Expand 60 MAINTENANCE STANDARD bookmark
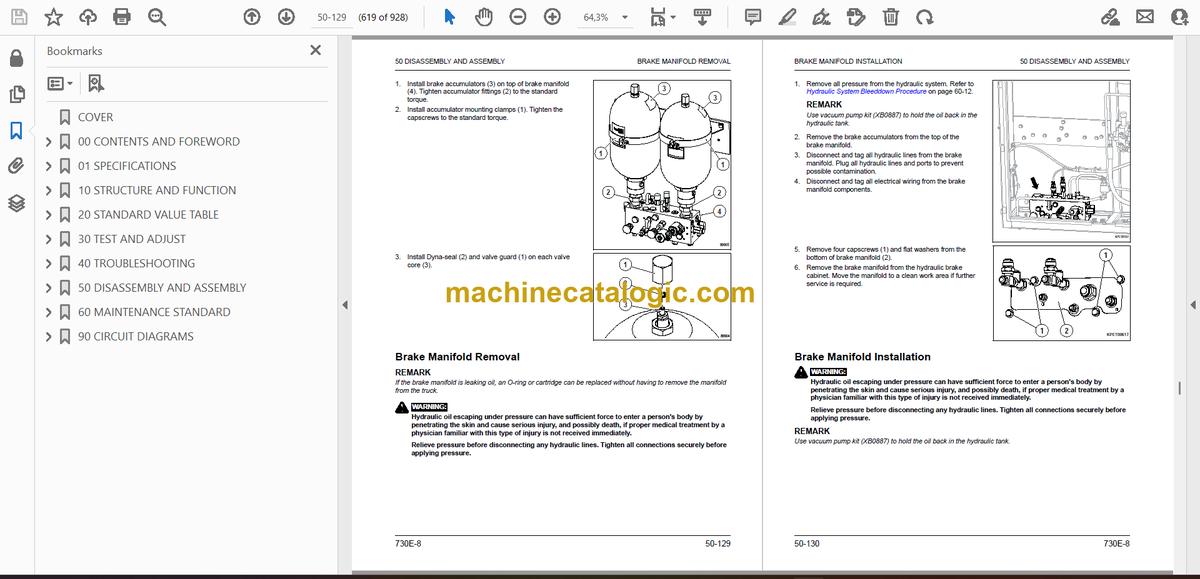This screenshot has width=1200, height=579. pyautogui.click(x=49, y=312)
